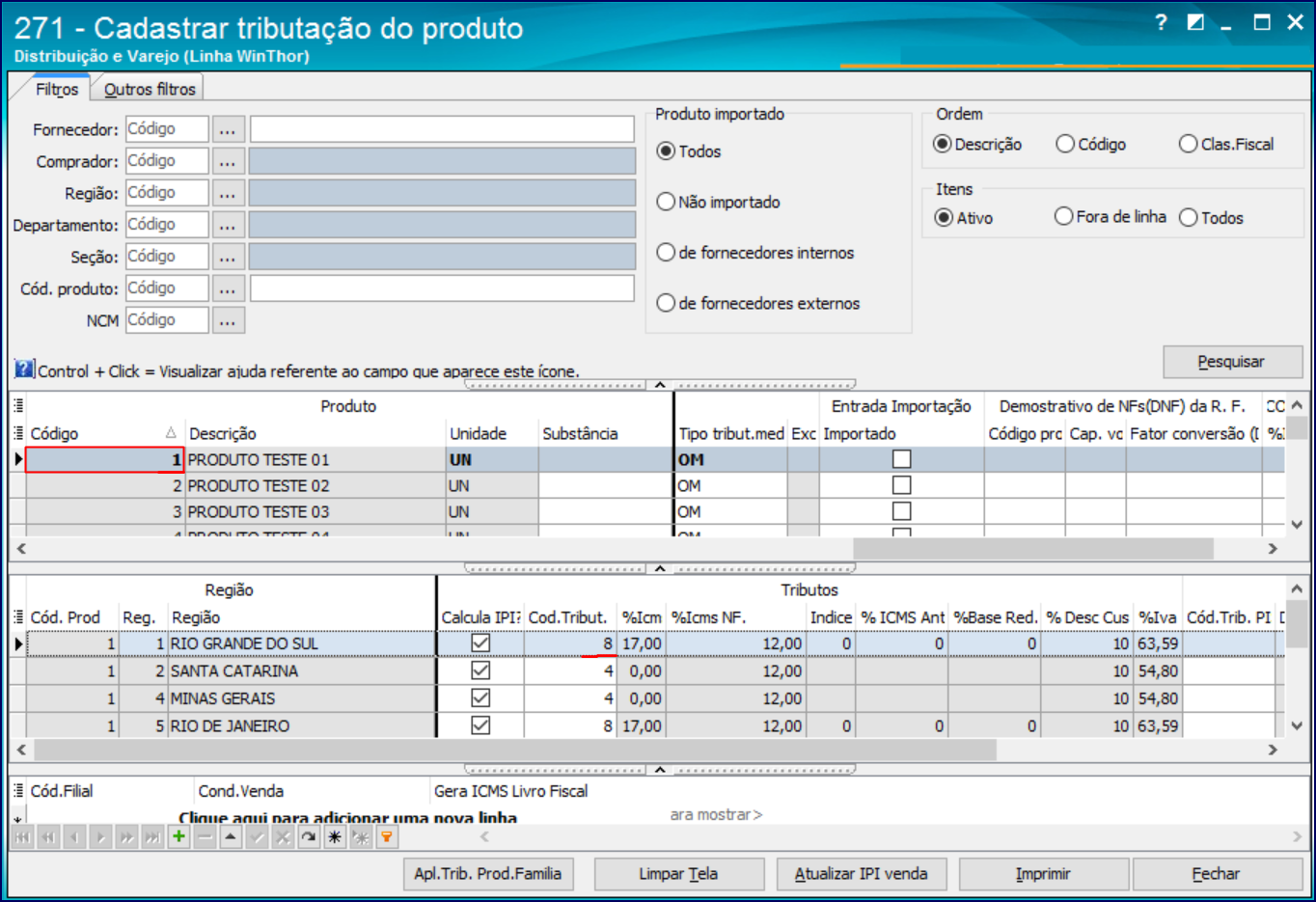Click the orange filter funnel icon
The height and width of the screenshot is (902, 1316).
coord(387,837)
